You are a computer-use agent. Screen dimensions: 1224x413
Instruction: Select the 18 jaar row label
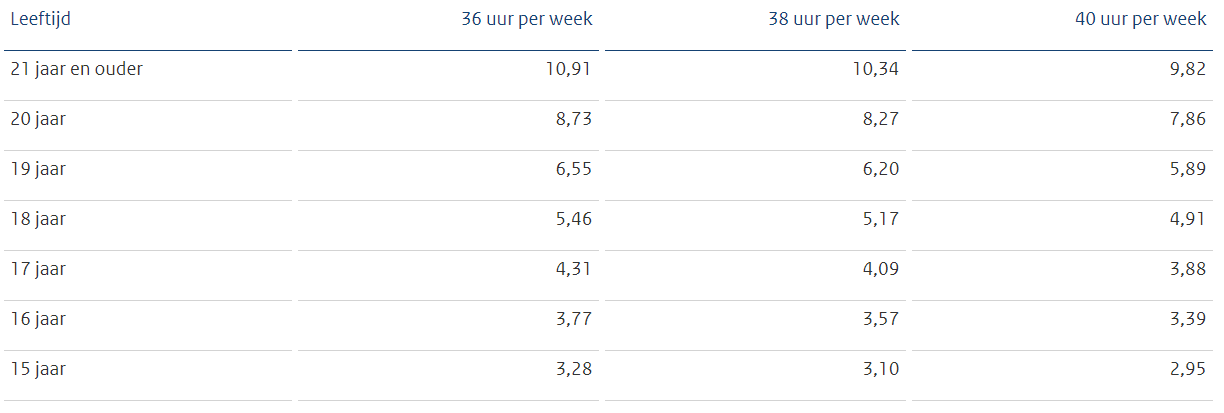(38, 219)
